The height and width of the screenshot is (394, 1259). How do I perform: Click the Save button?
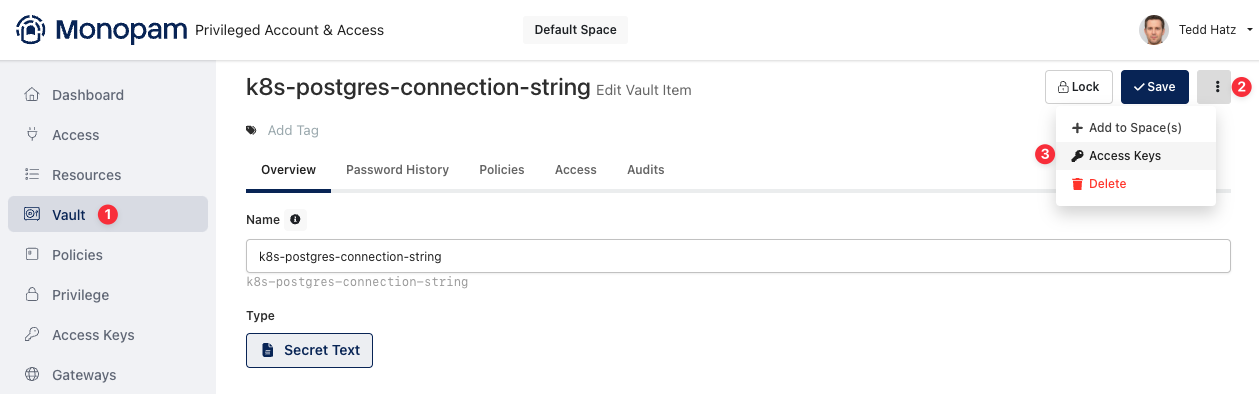coord(1154,87)
